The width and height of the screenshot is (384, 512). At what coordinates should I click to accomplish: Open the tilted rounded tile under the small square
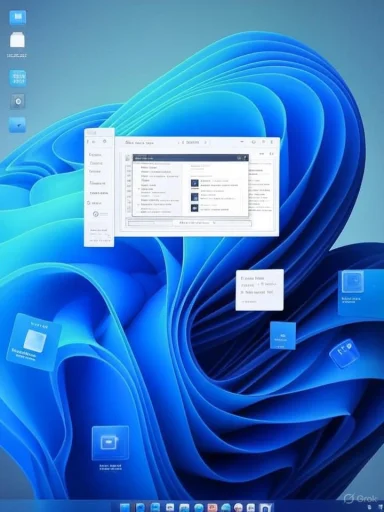(344, 353)
